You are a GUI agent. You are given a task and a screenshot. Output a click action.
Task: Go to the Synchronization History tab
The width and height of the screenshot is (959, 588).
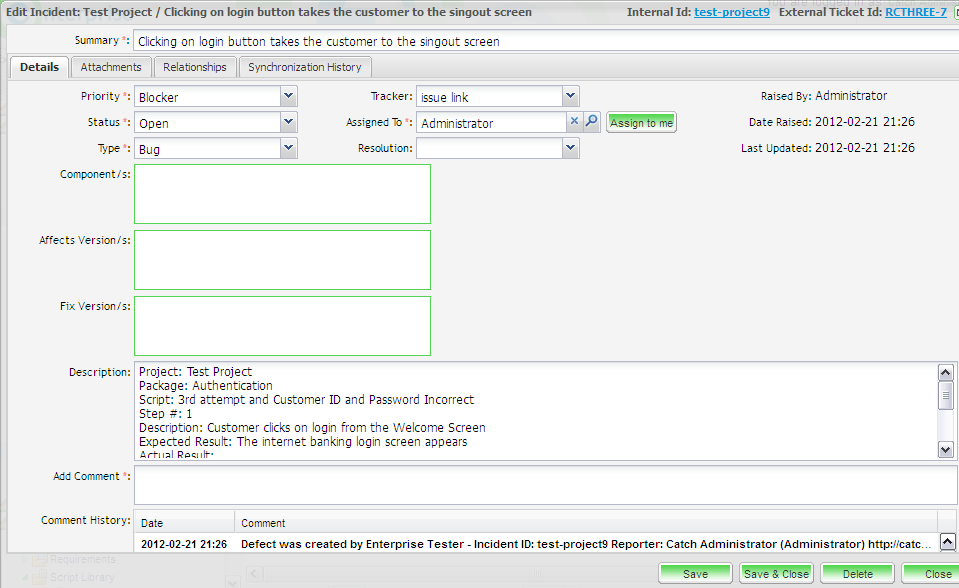(305, 67)
